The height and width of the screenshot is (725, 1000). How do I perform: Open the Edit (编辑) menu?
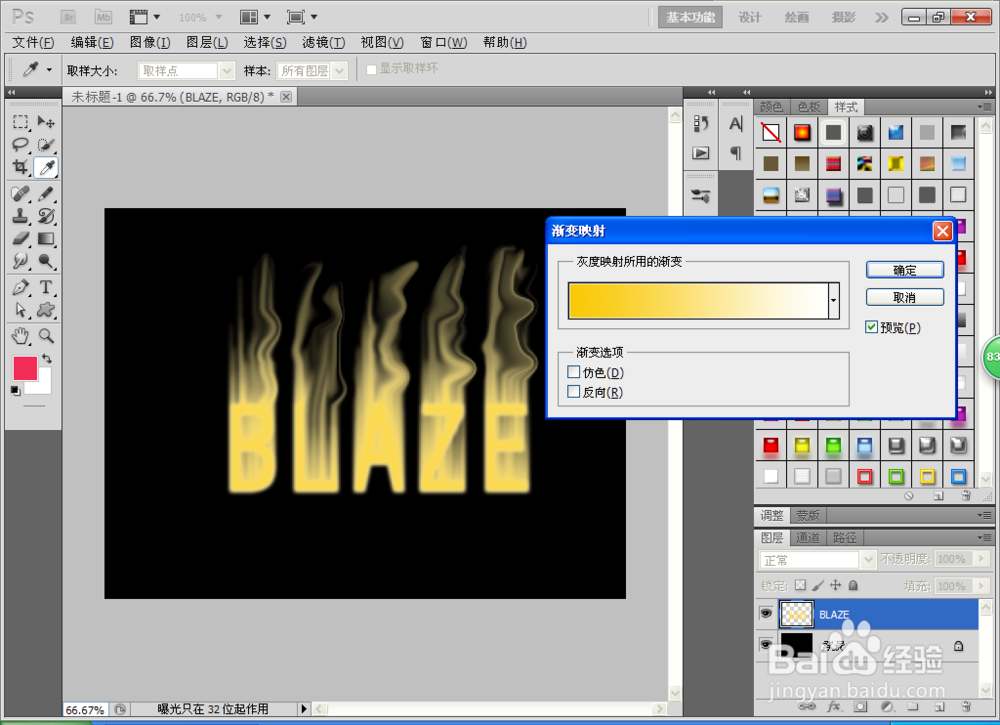click(x=92, y=42)
